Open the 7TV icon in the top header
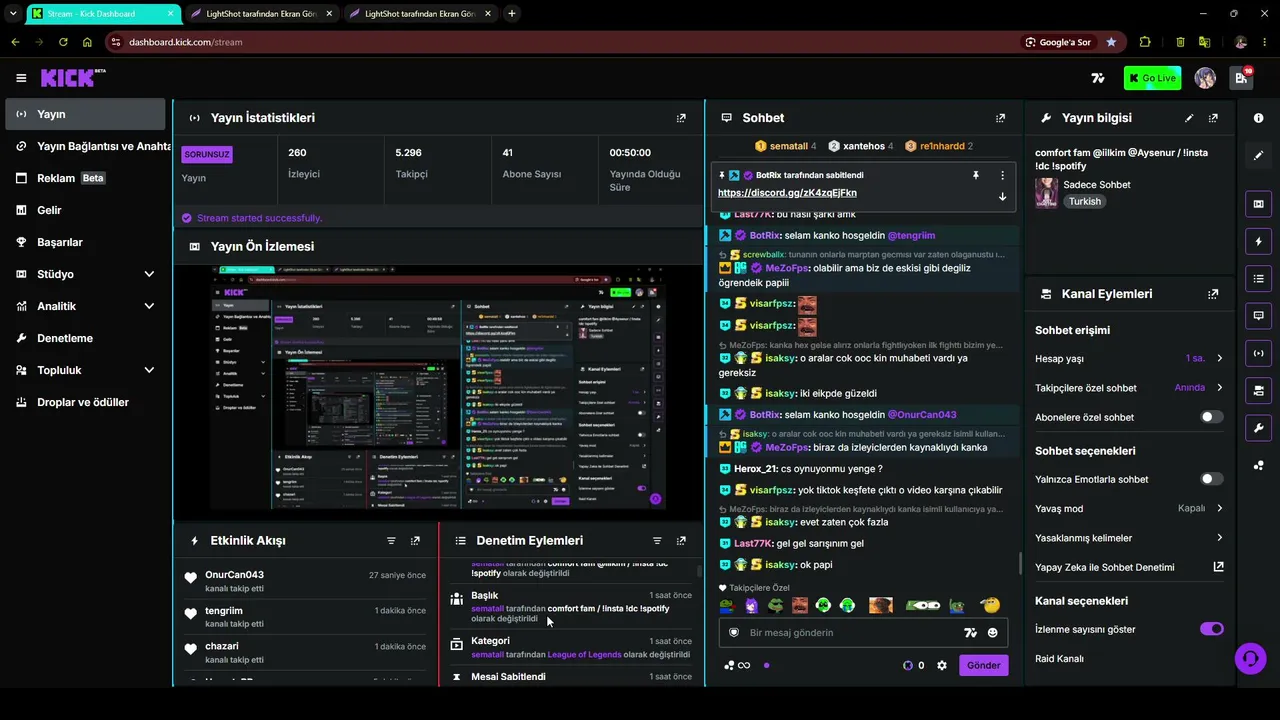The image size is (1280, 720). pos(1098,78)
